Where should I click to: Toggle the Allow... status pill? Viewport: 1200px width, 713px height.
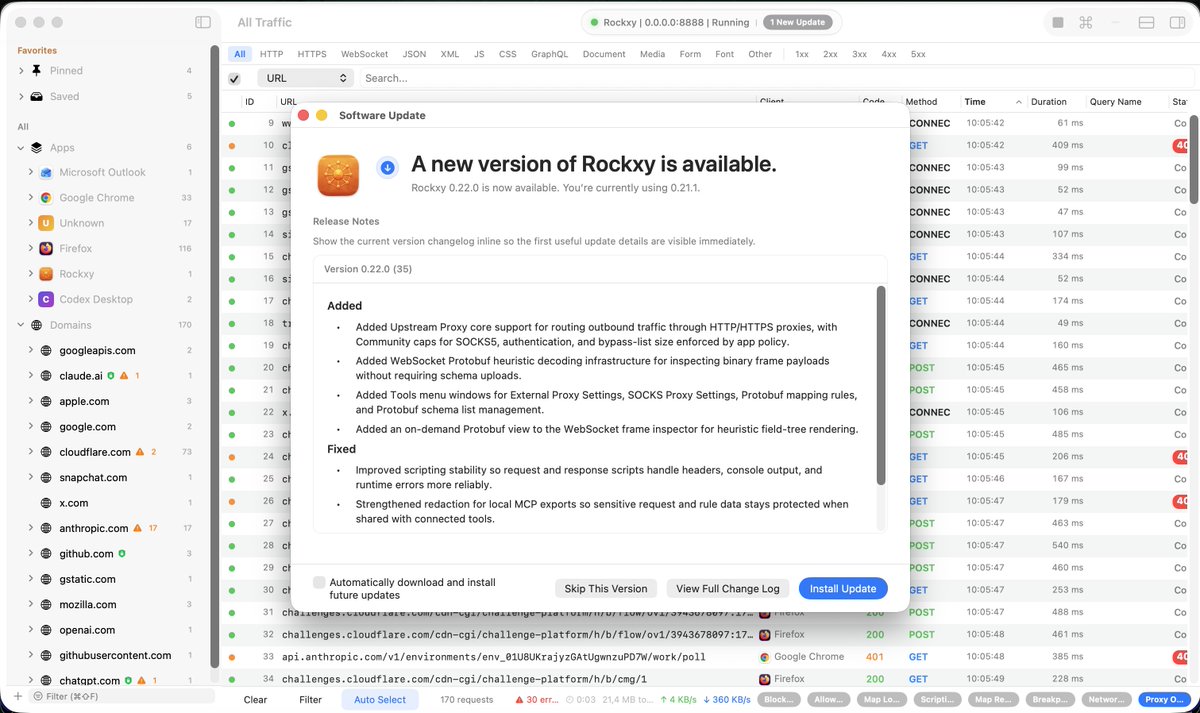click(x=828, y=700)
